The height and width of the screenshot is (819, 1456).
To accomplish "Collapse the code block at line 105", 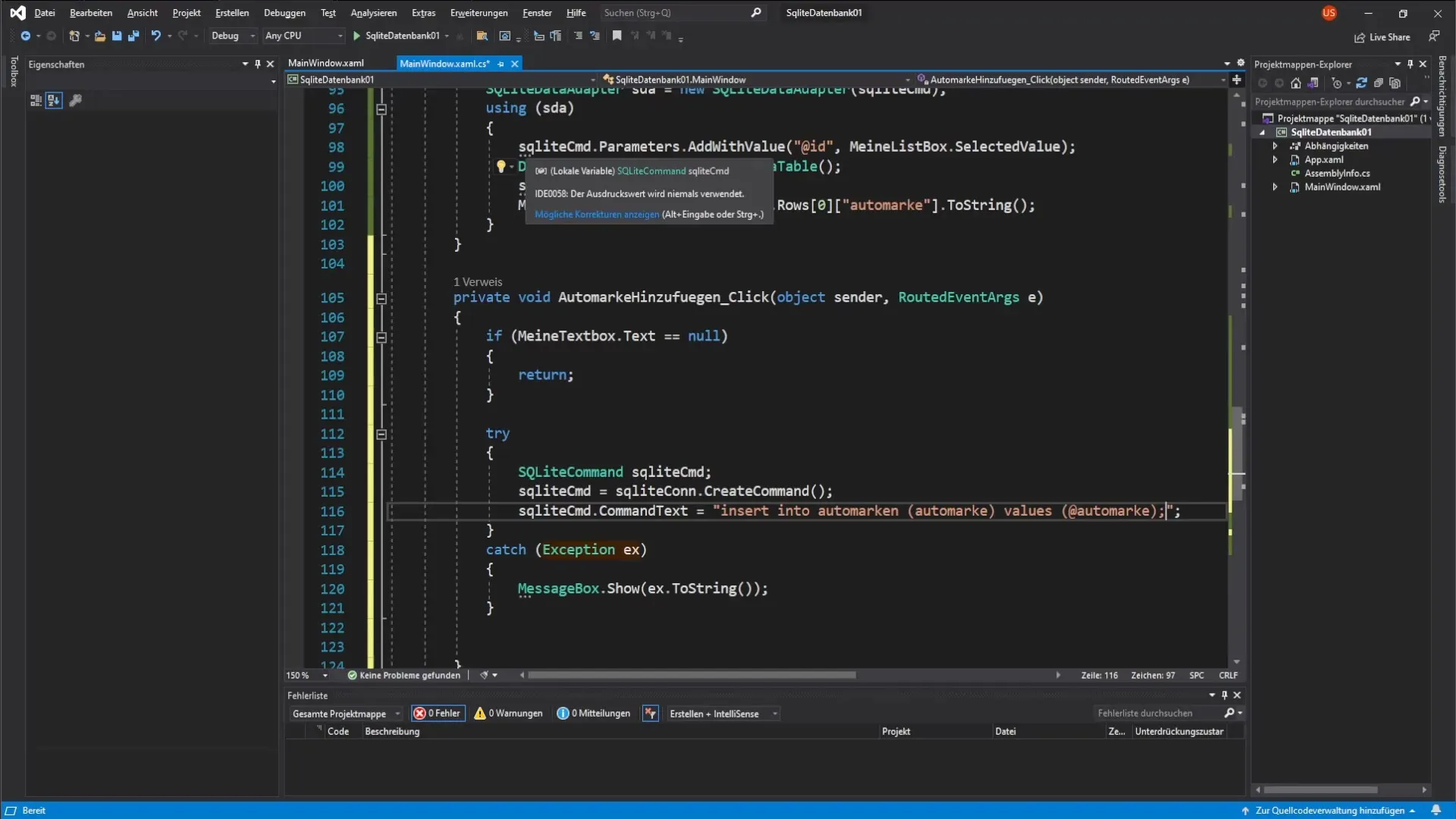I will pos(381,298).
